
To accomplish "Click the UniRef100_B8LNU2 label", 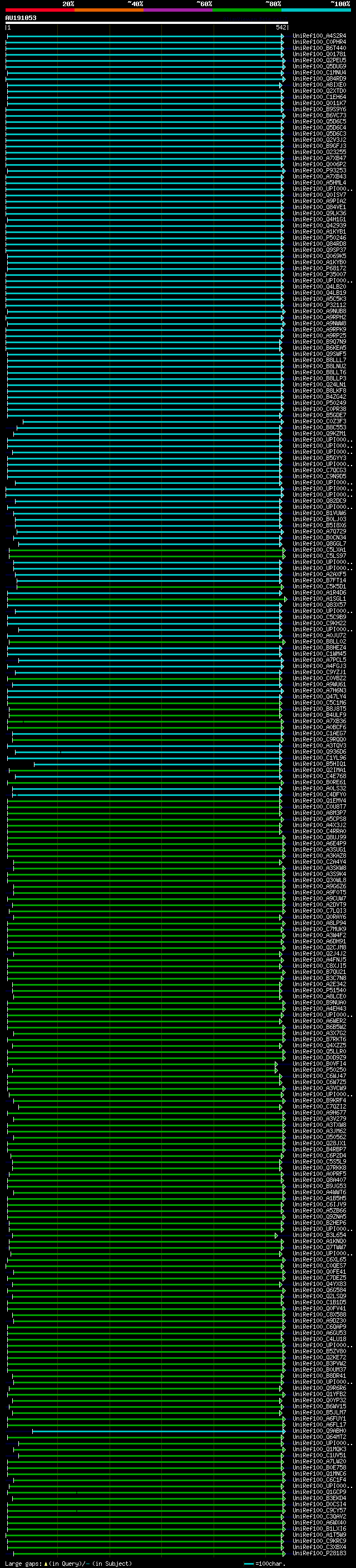I will tap(319, 367).
